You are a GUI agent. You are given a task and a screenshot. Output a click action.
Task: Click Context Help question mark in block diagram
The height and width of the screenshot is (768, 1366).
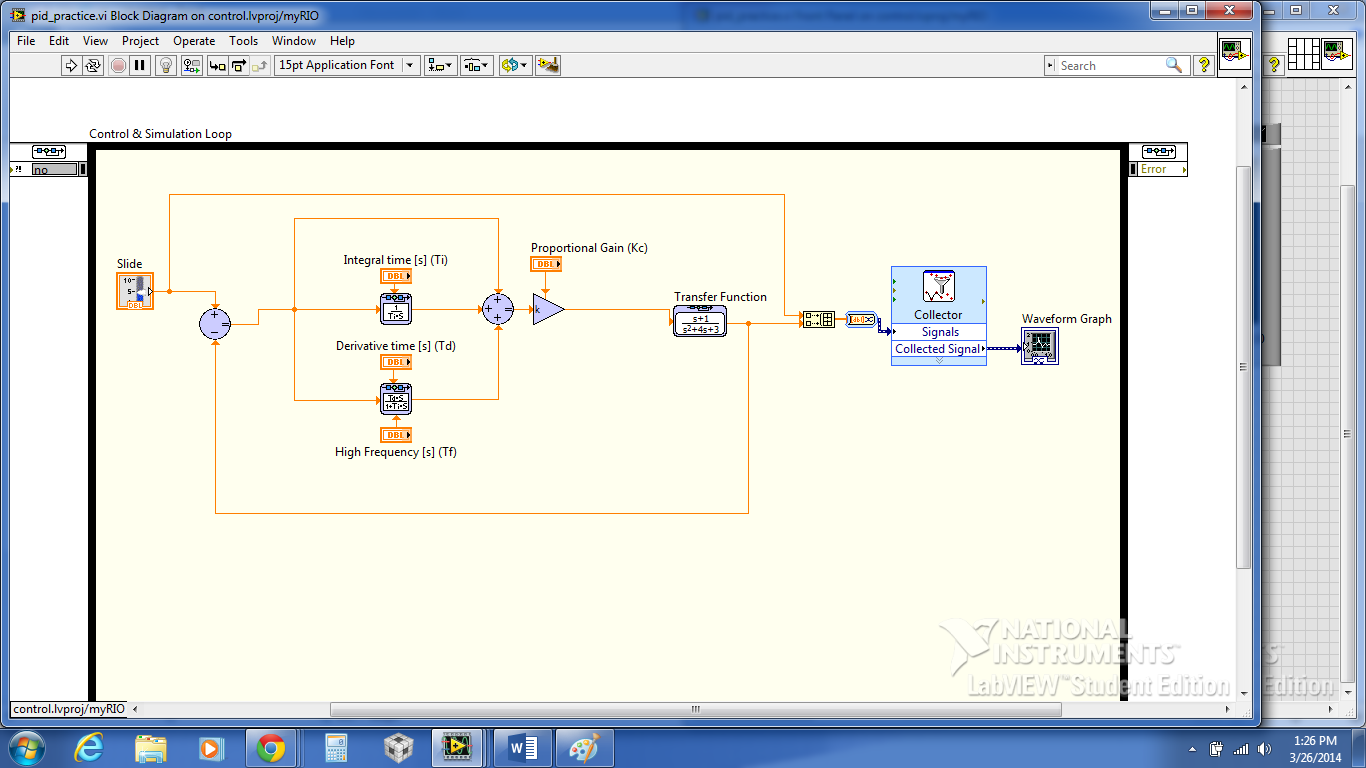click(1203, 65)
